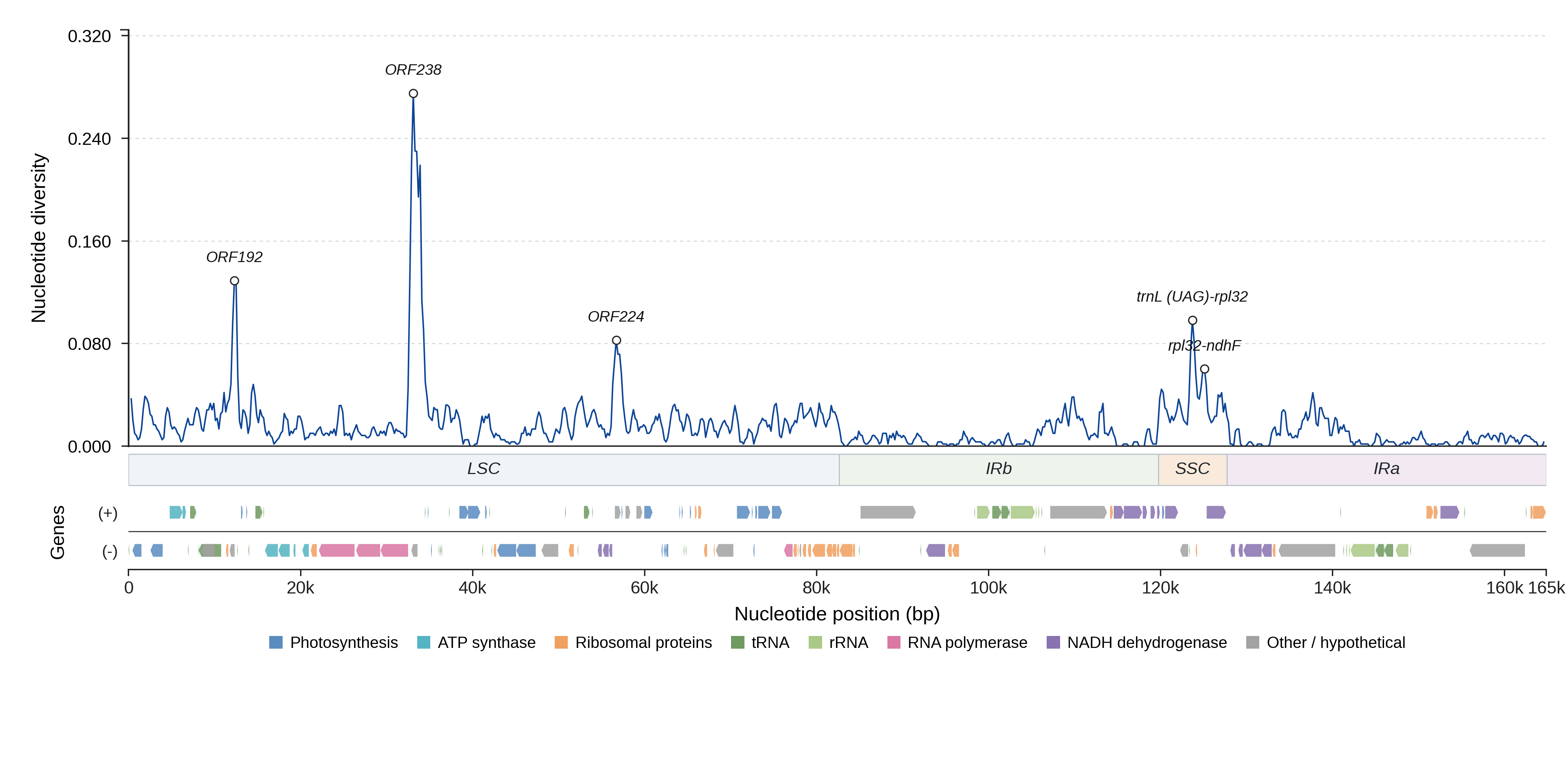Click the 0.160 y-axis tick label
The height and width of the screenshot is (763, 1568).
pos(90,242)
